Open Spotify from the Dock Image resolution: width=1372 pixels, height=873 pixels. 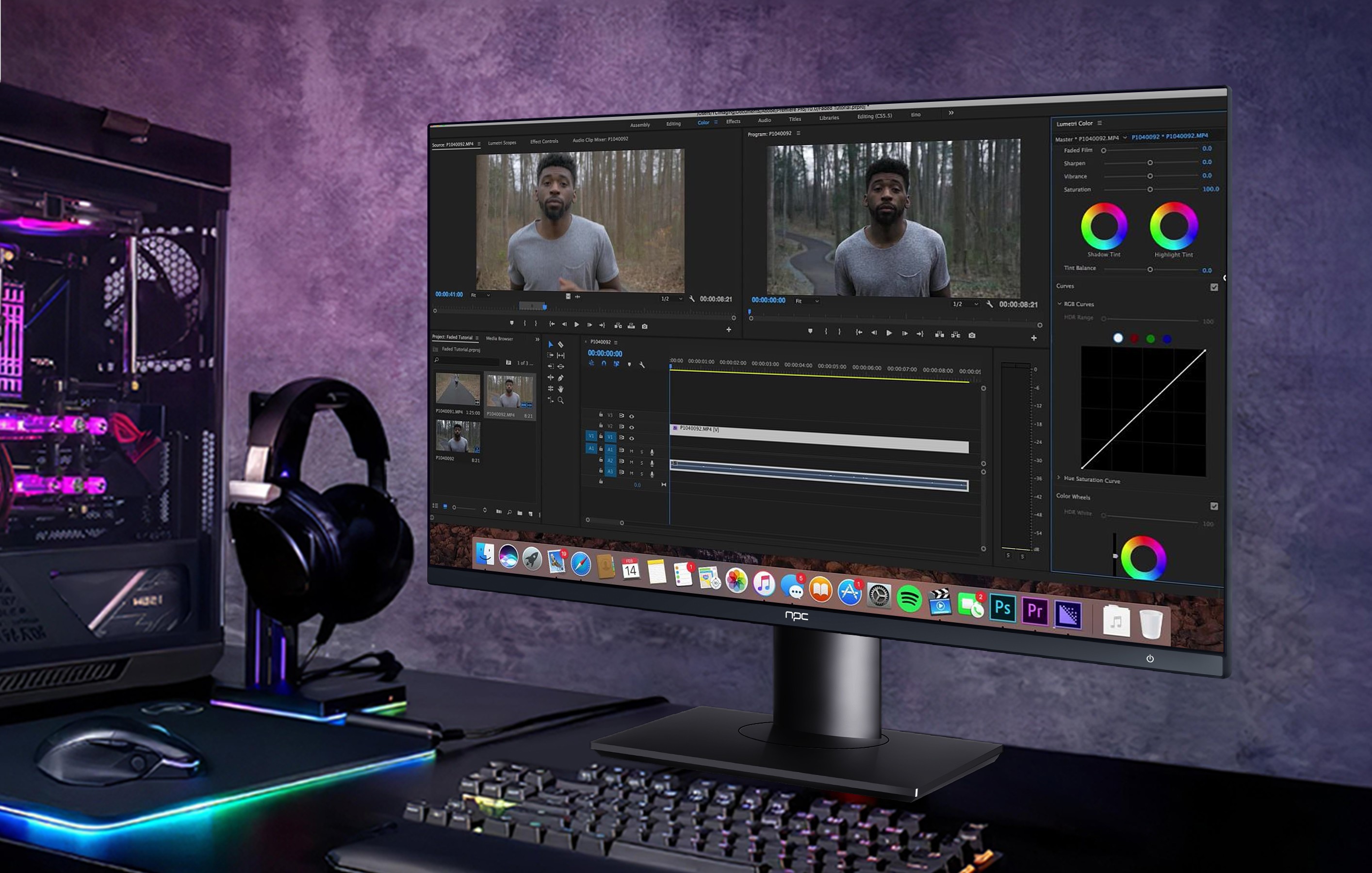tap(909, 598)
